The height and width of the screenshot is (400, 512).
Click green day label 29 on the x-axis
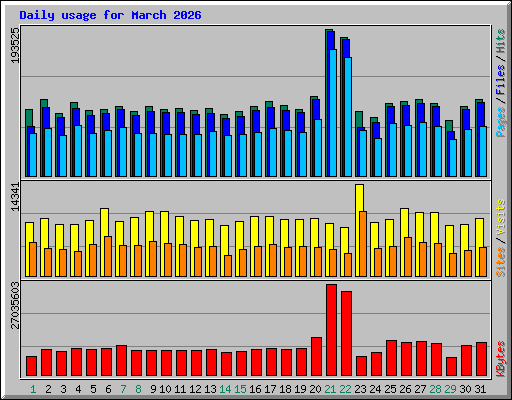pos(450,389)
